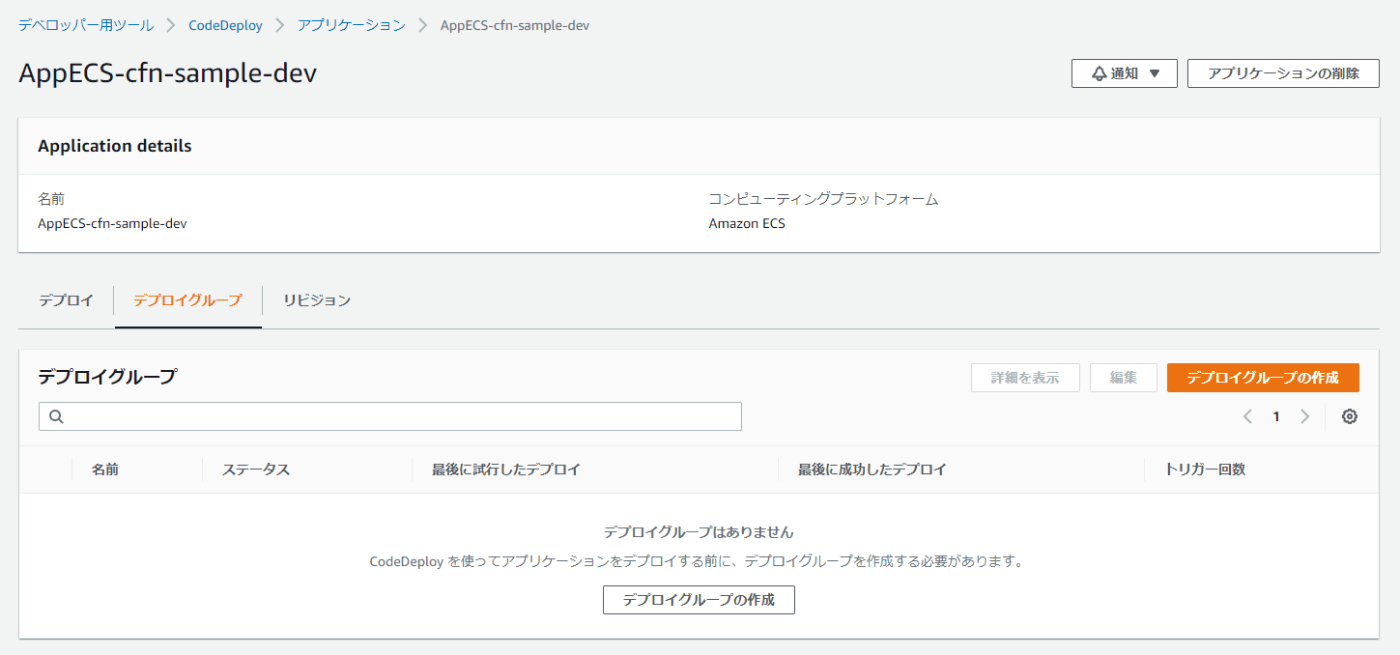The width and height of the screenshot is (1400, 655).
Task: Select page 1 in the pagination control
Action: click(x=1276, y=416)
